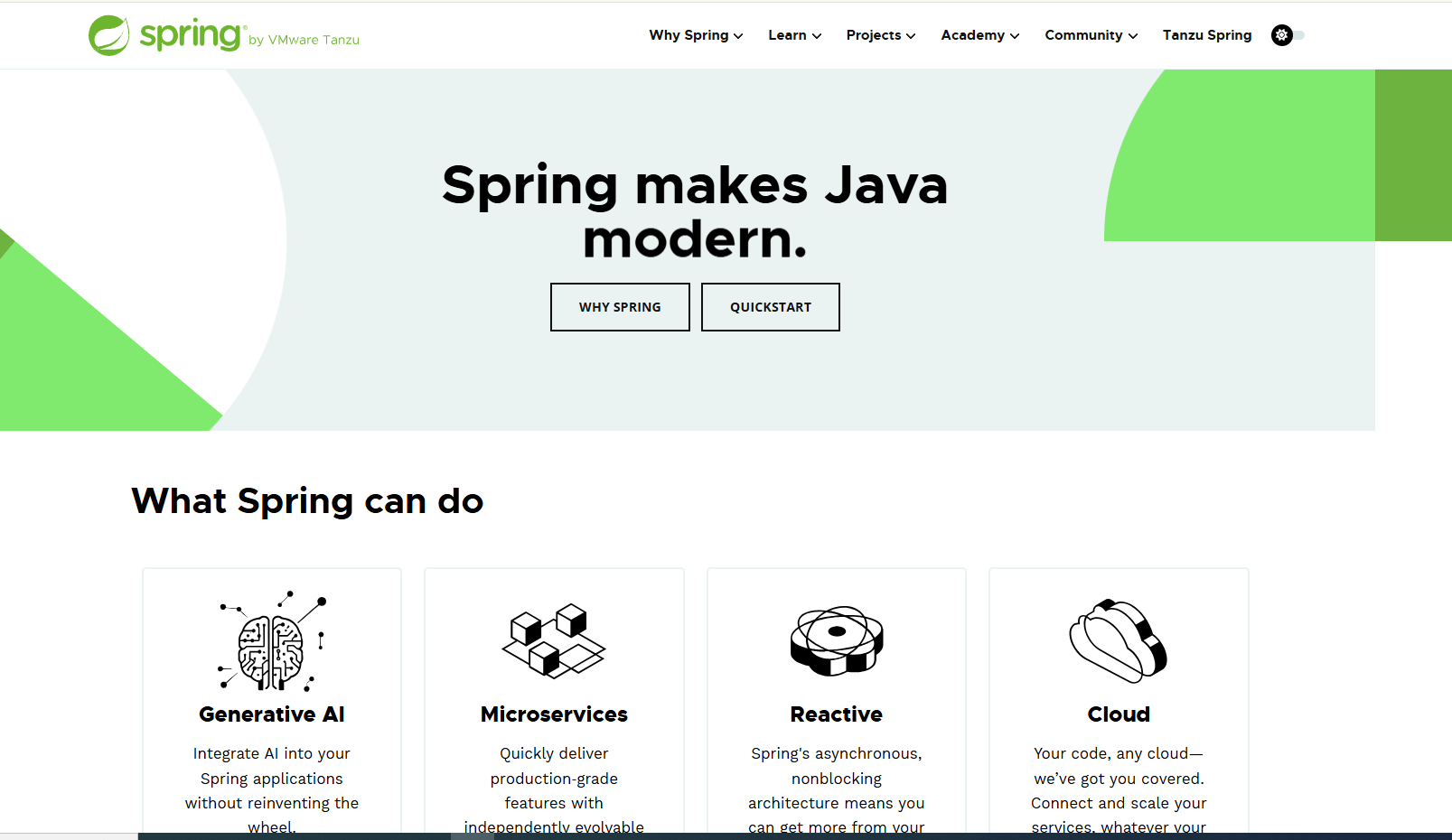Click 'Your code, any cloud—' description text
The image size is (1452, 840).
1119,753
